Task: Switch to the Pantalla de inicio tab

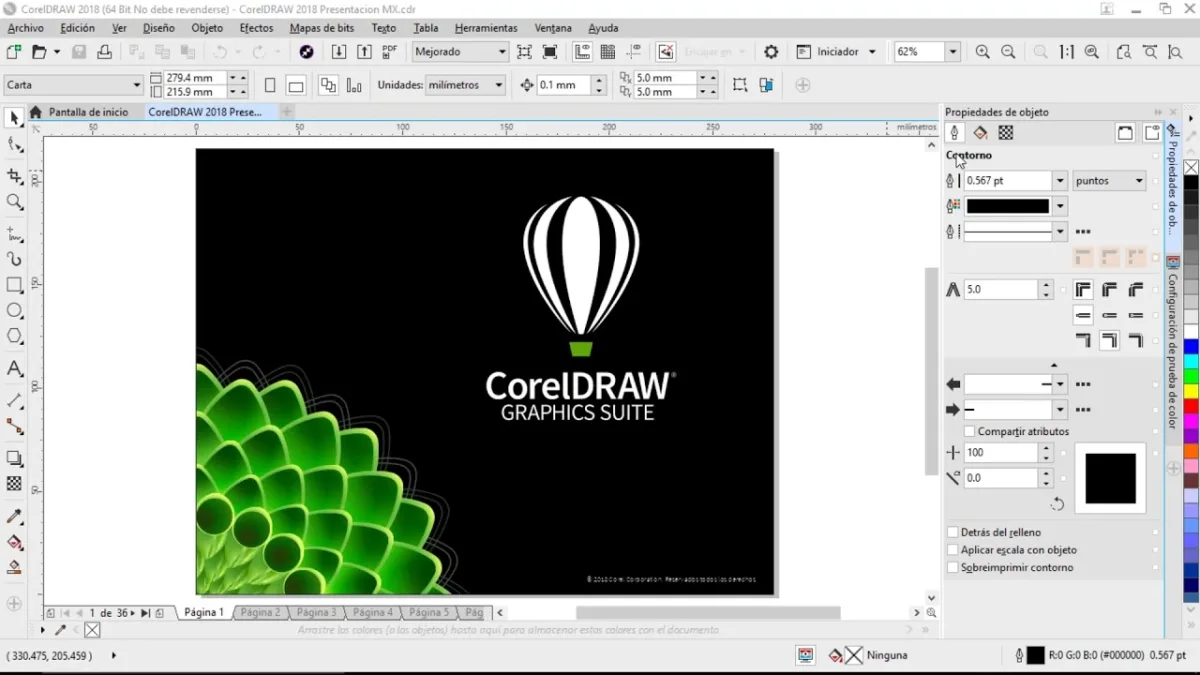Action: click(x=88, y=112)
